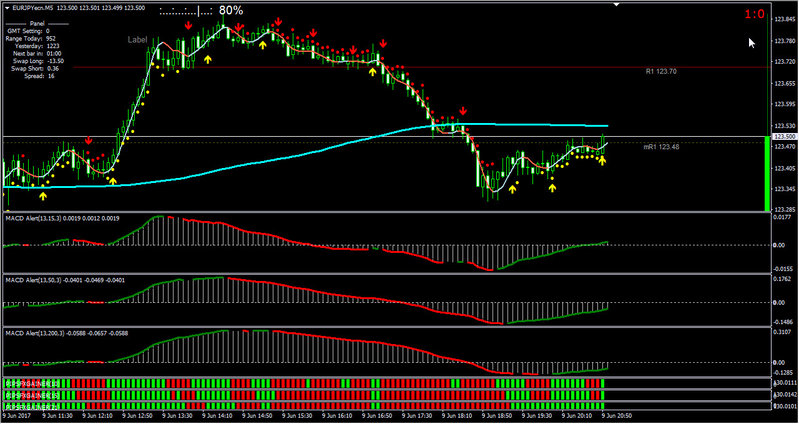Select the top FXGAINER indicator row label

pyautogui.click(x=32, y=383)
